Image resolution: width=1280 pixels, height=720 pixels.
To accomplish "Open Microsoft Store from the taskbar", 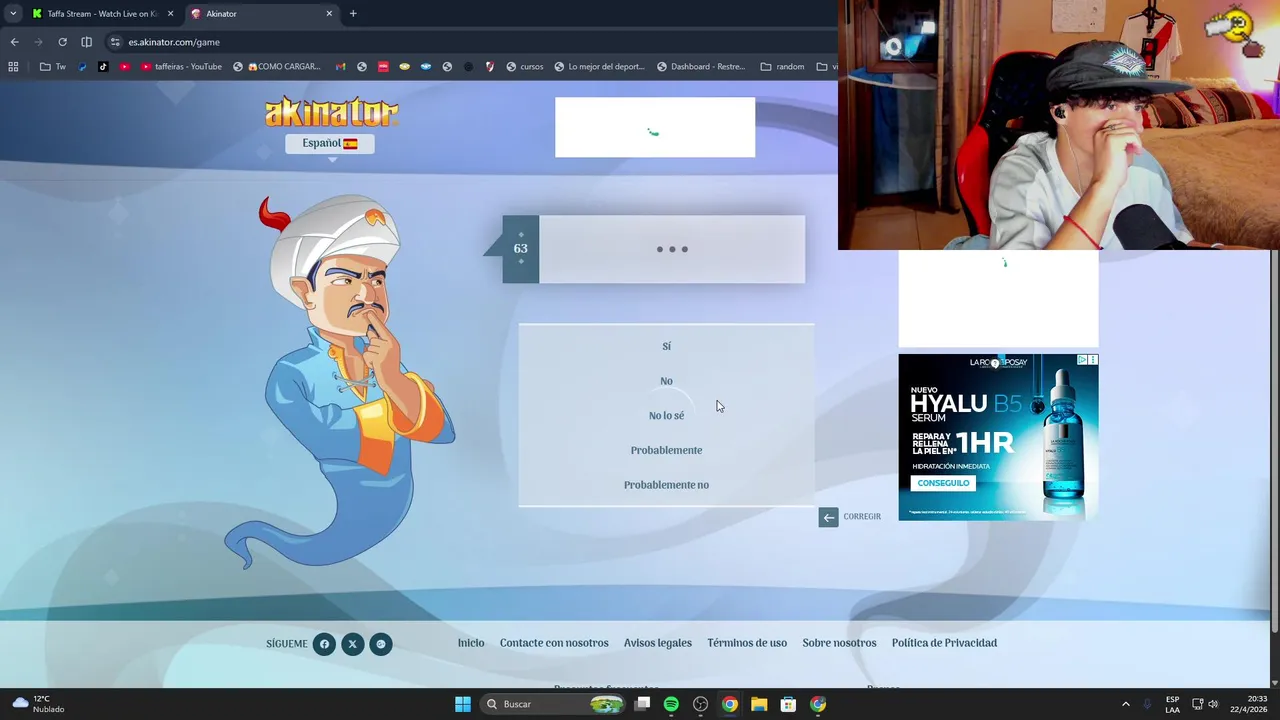I will tap(788, 704).
